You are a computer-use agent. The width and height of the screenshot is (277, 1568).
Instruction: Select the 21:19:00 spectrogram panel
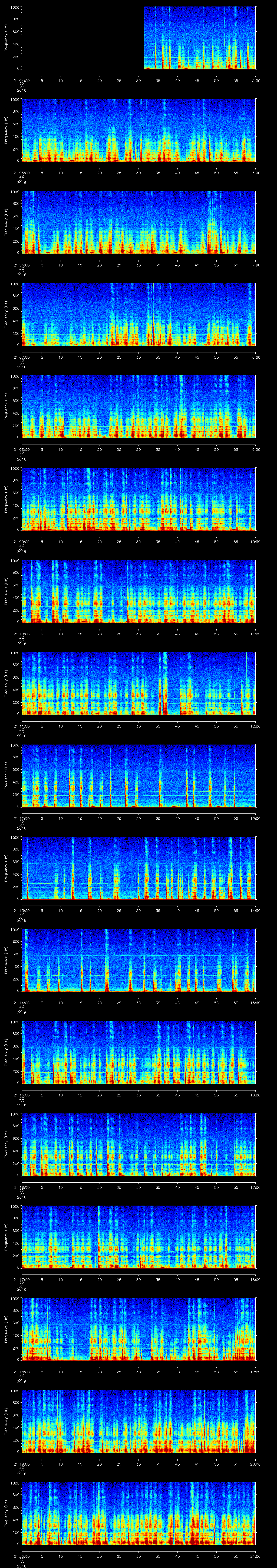coord(139,1422)
